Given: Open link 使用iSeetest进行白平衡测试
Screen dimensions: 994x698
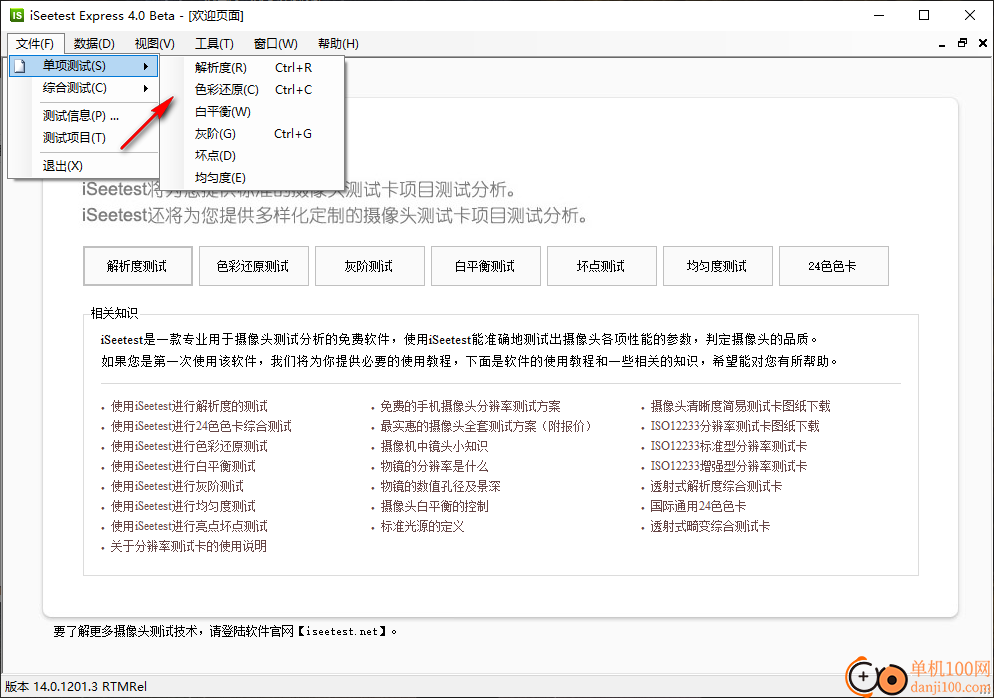Looking at the screenshot, I should (x=183, y=467).
